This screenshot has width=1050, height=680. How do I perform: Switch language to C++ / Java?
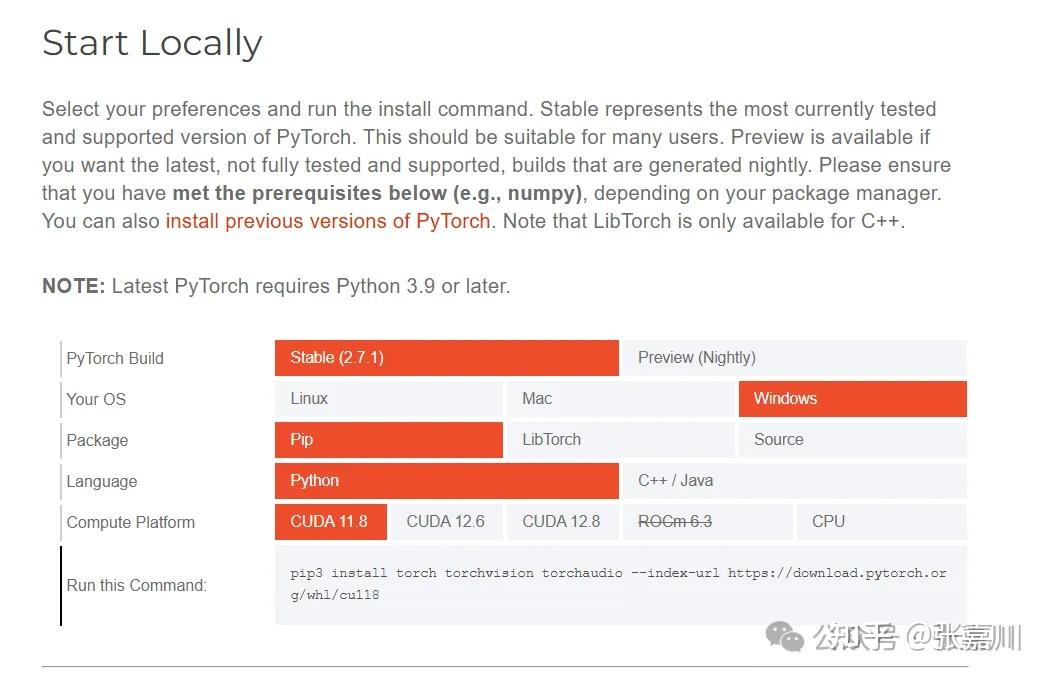(793, 480)
